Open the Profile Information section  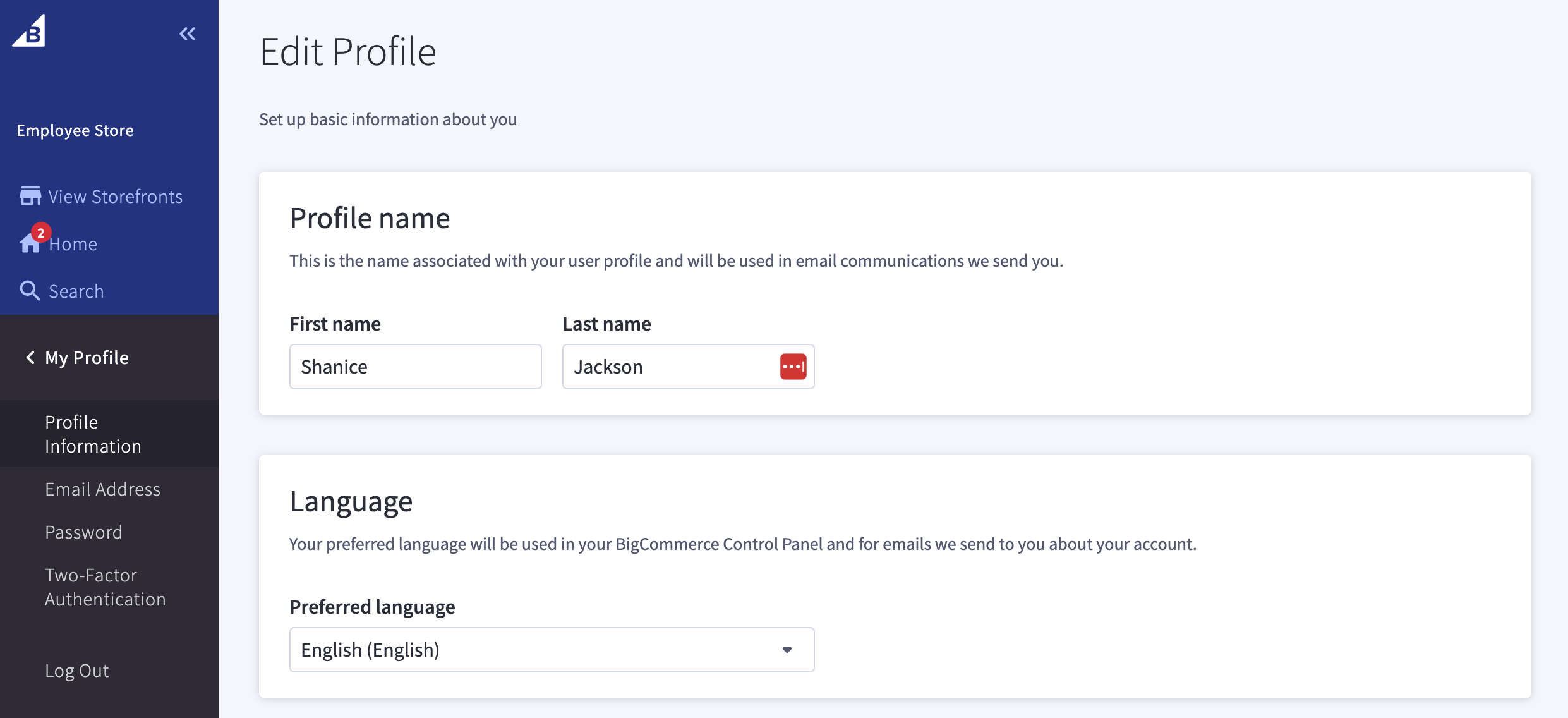tap(93, 434)
